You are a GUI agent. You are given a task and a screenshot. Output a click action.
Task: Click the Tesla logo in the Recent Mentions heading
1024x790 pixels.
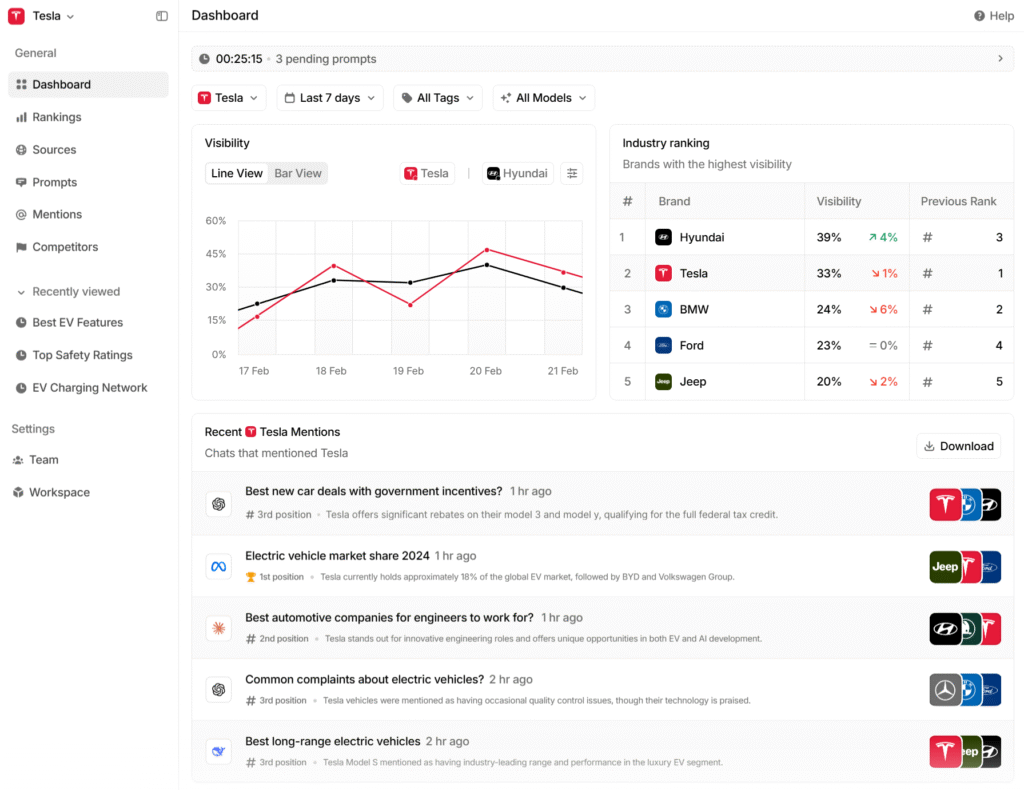(251, 432)
